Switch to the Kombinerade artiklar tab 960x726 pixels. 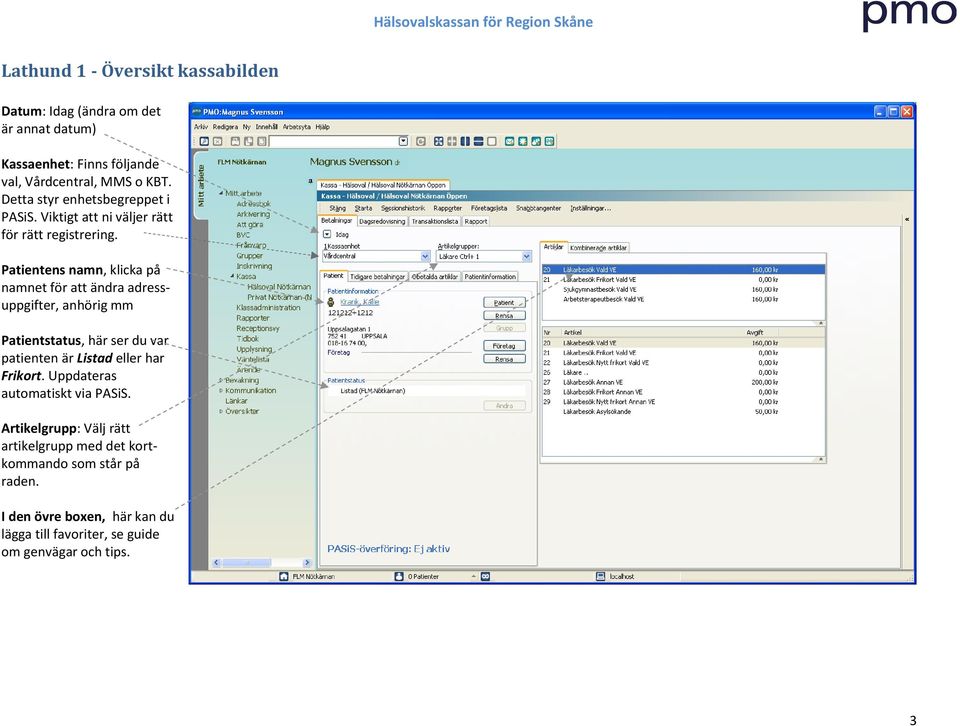598,248
